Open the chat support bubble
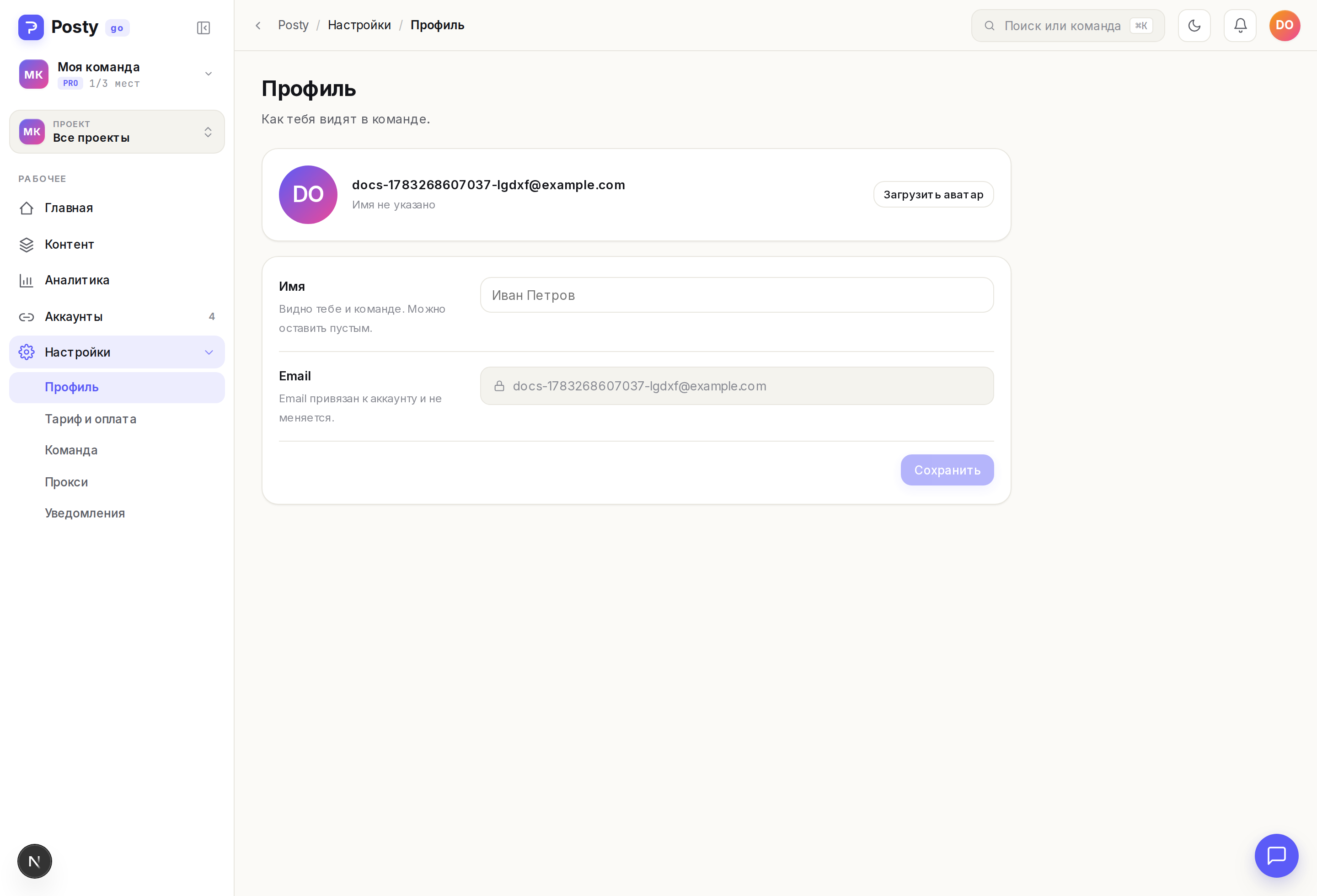This screenshot has width=1317, height=896. [1276, 855]
